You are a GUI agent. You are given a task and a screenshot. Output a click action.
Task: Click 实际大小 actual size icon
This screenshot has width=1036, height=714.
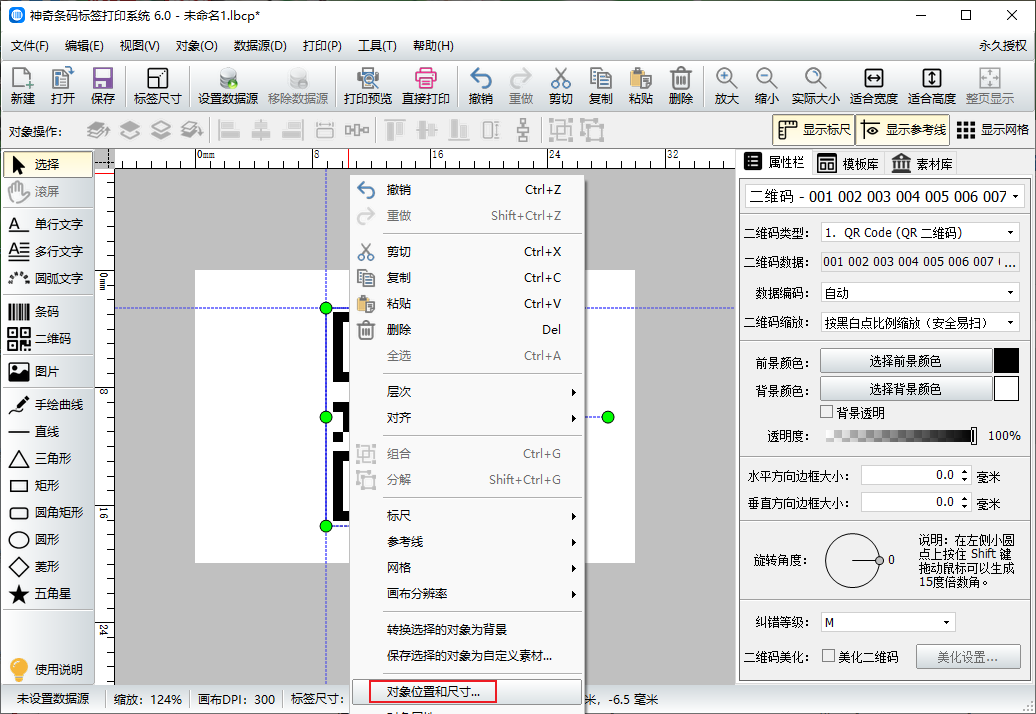point(816,86)
